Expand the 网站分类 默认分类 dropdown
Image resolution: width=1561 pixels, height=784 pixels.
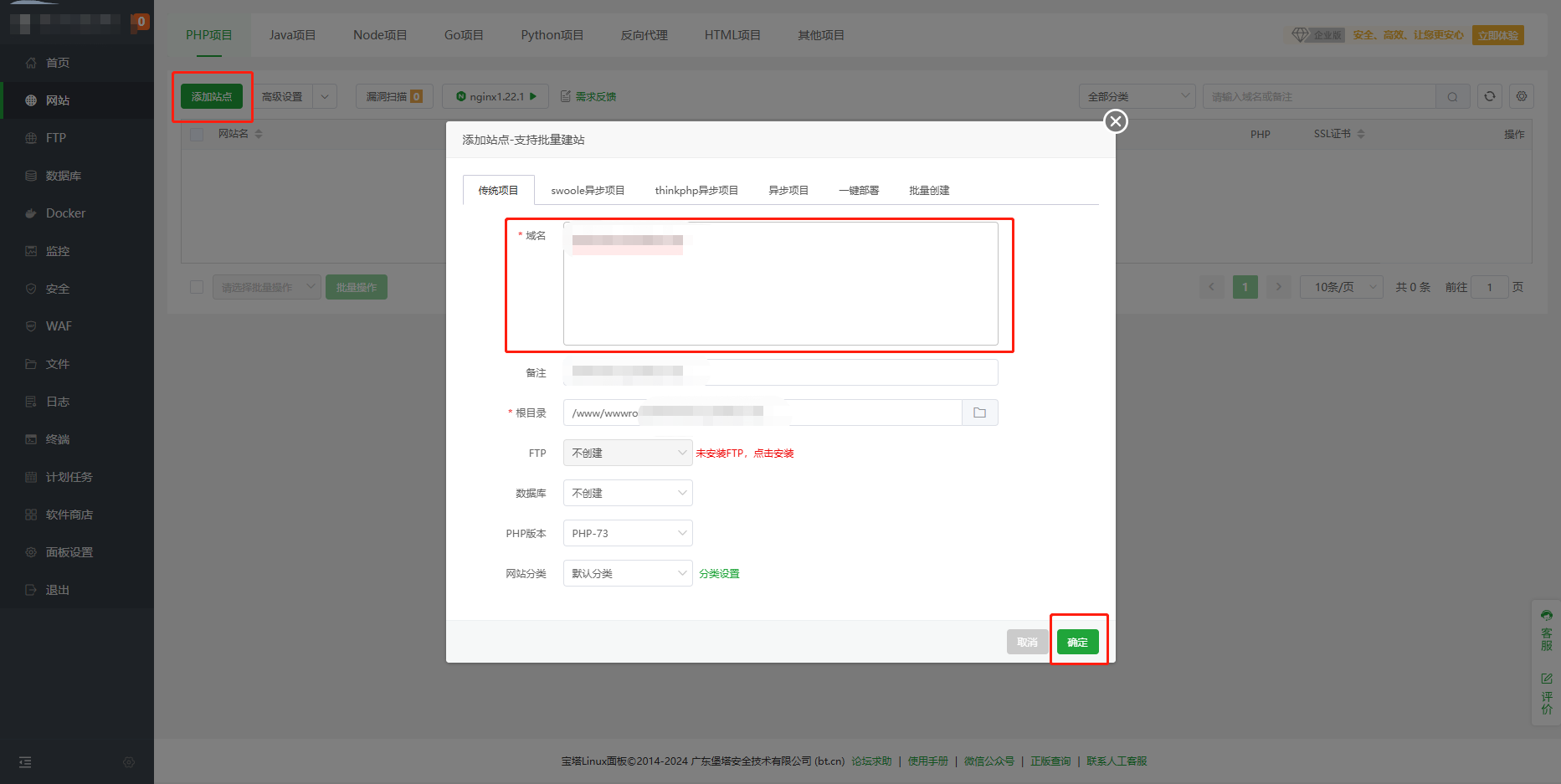pyautogui.click(x=627, y=573)
